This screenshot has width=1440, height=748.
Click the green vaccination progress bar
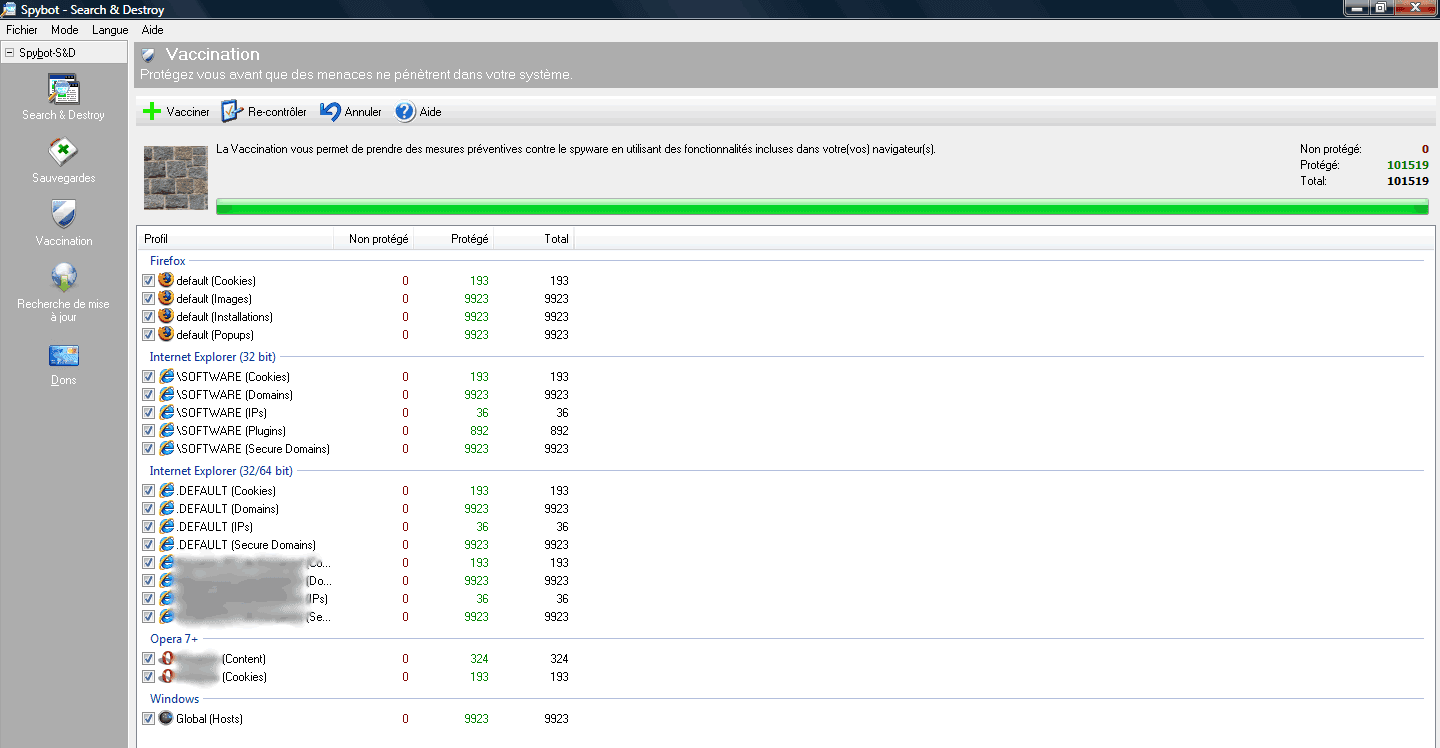(x=822, y=207)
